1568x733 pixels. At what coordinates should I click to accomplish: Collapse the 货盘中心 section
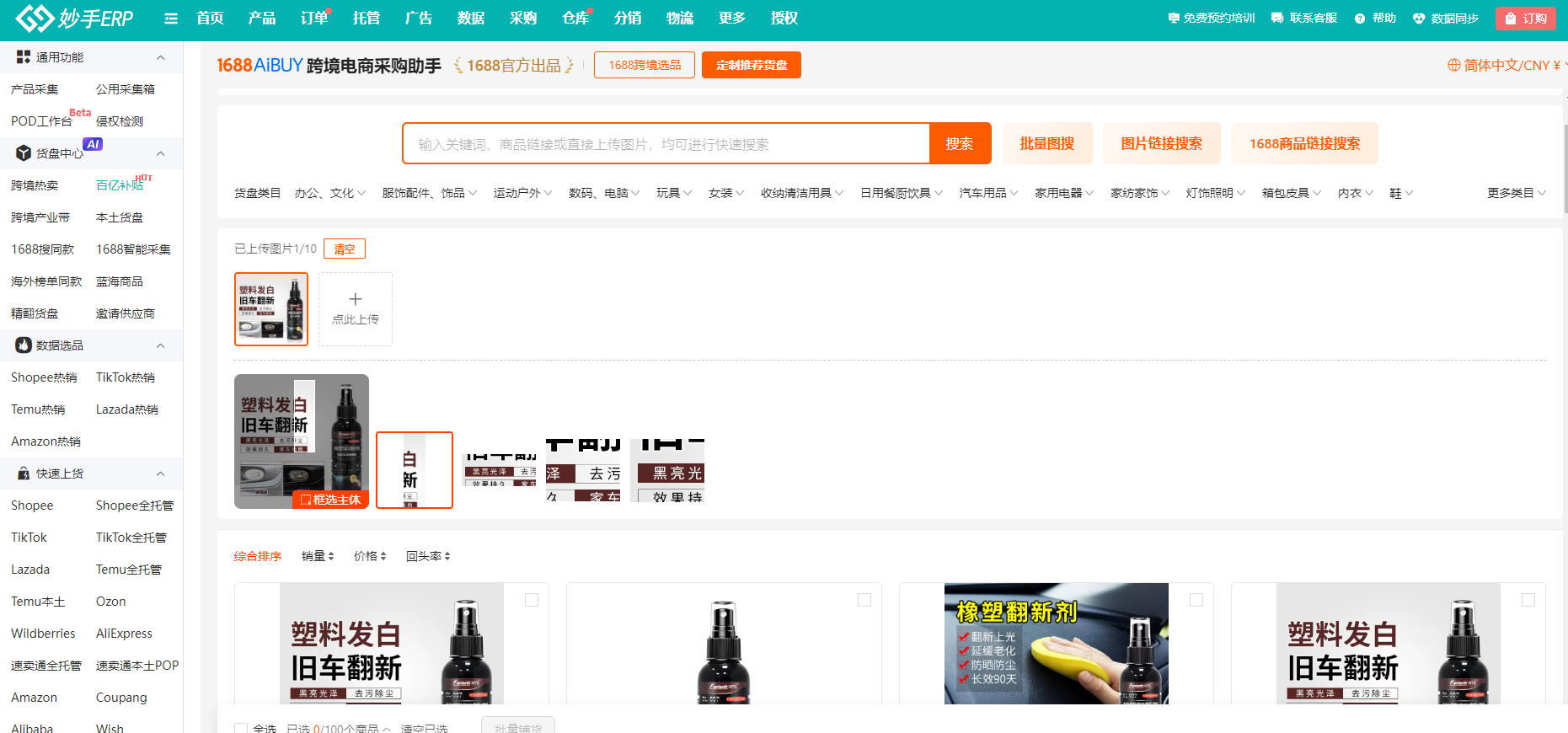click(160, 153)
